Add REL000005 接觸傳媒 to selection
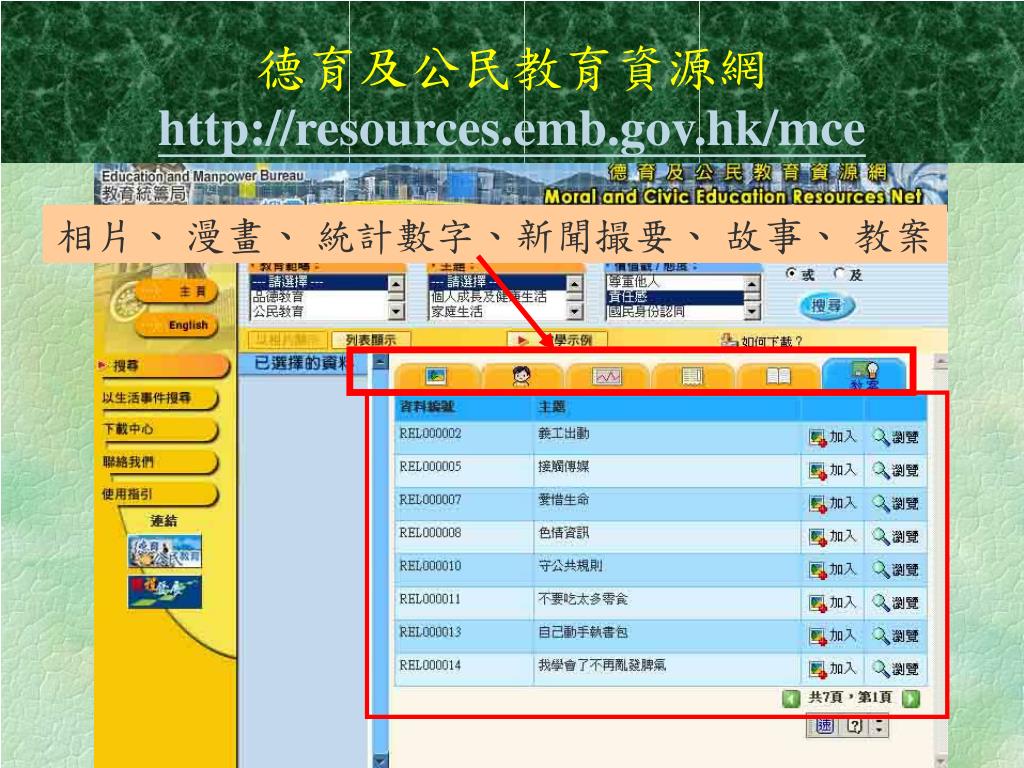The image size is (1024, 768). (833, 470)
